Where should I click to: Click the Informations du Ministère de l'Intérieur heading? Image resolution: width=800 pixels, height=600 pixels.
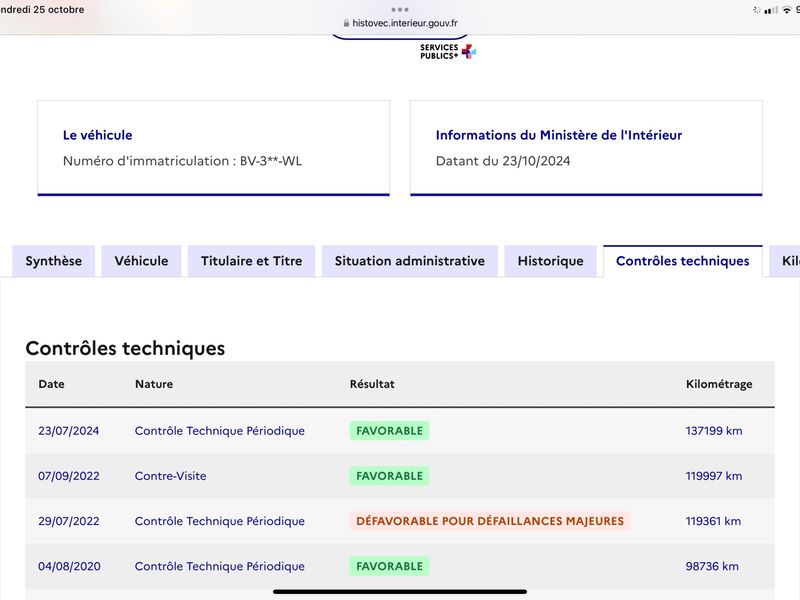559,135
